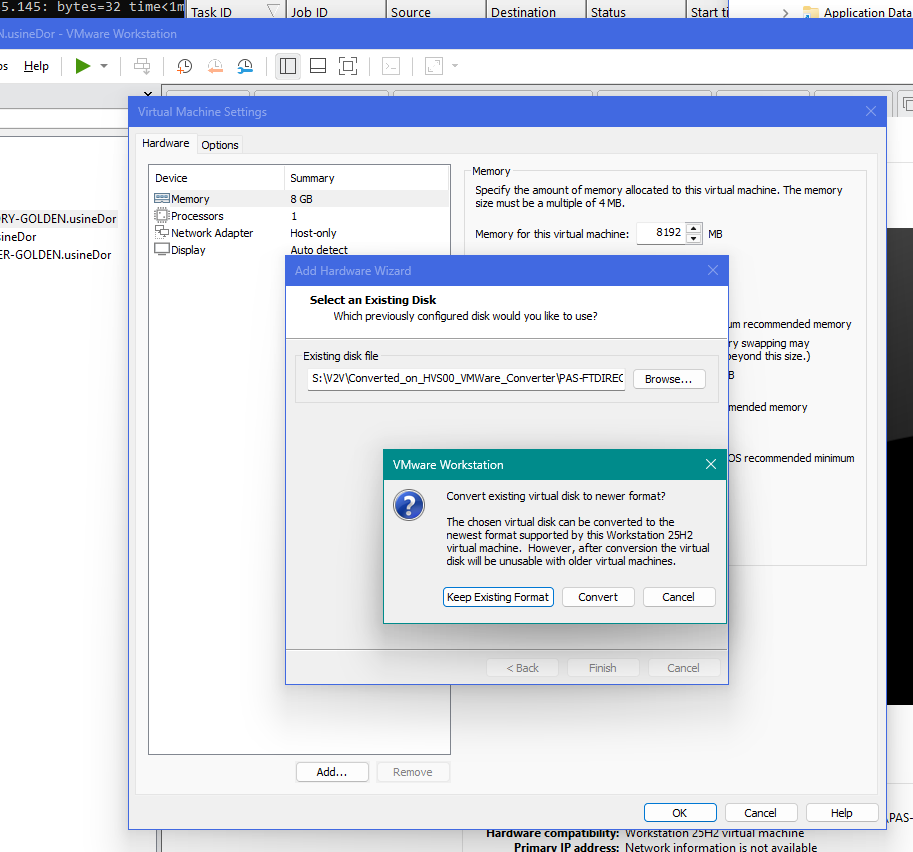913x852 pixels.
Task: Click the stretch guest display icon
Action: [434, 66]
